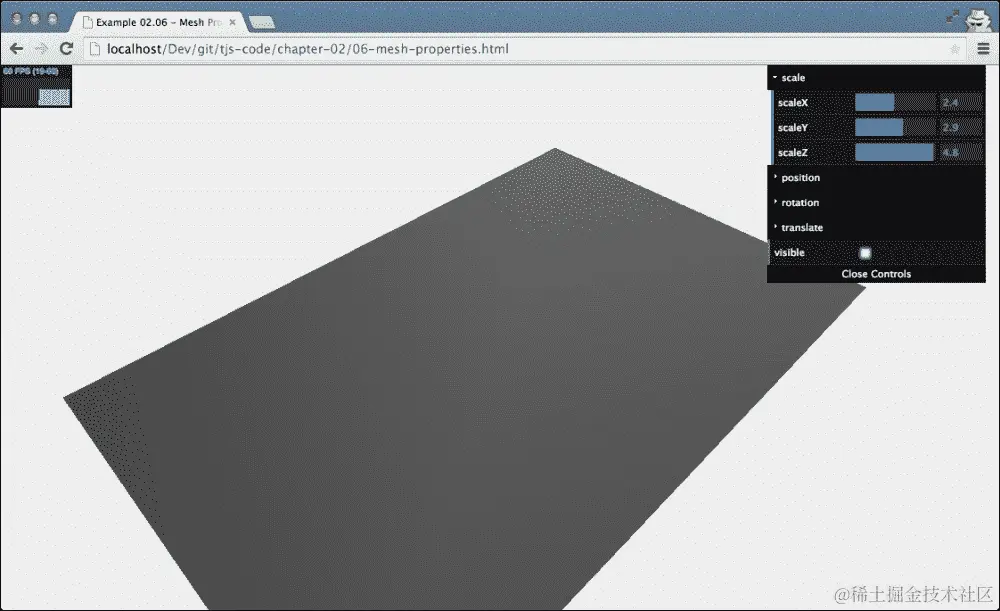This screenshot has width=1000, height=611.
Task: Close the Example 02.06 tab
Action: [233, 22]
